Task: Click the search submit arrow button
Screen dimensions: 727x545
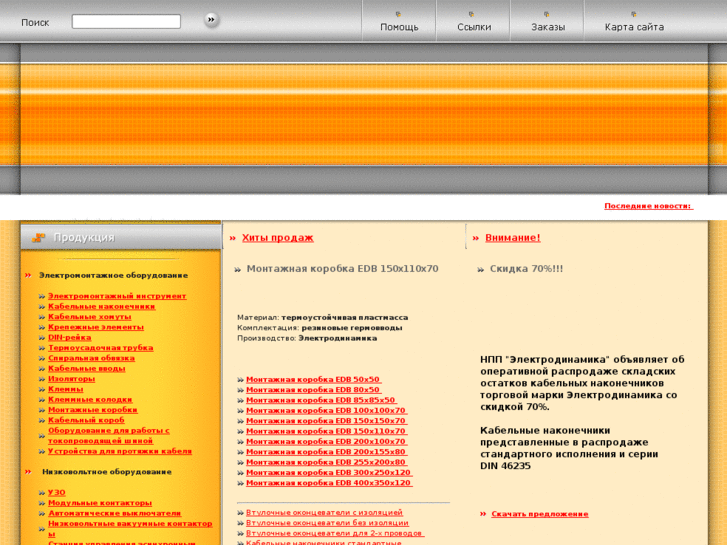Action: (211, 19)
